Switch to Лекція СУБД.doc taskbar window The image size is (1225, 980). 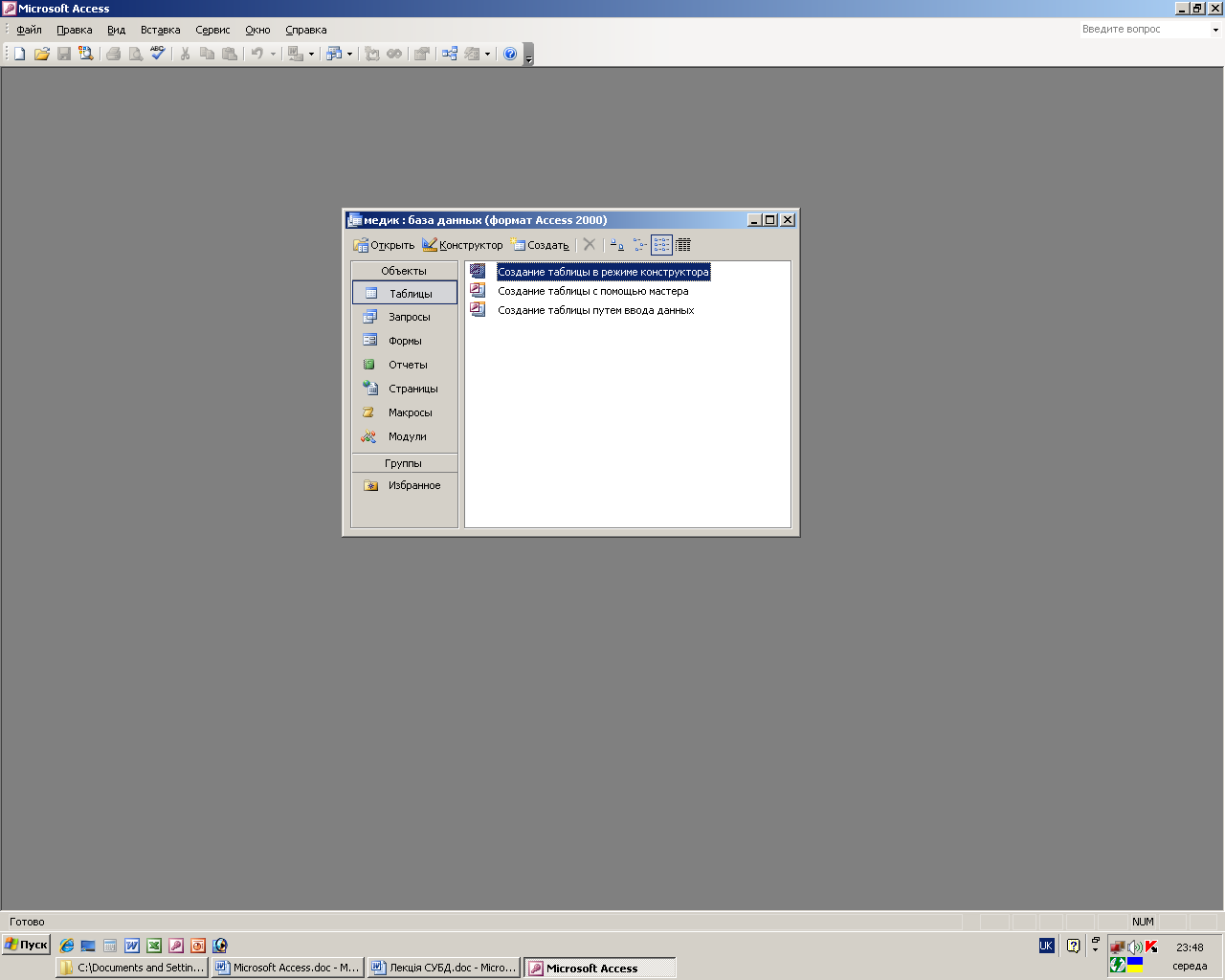click(443, 968)
